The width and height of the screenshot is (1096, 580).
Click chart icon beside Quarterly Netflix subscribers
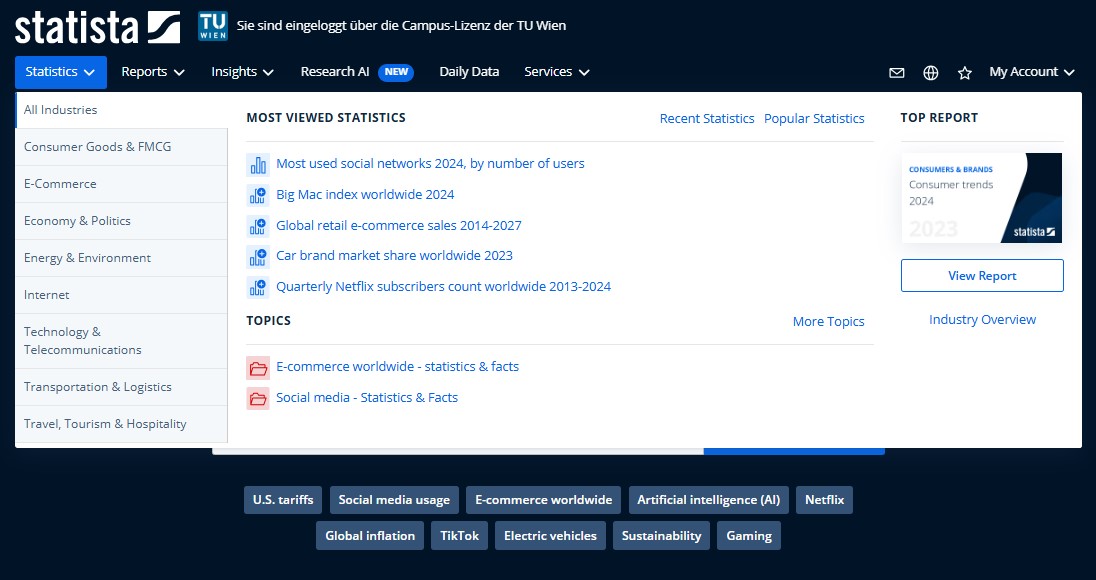tap(258, 287)
